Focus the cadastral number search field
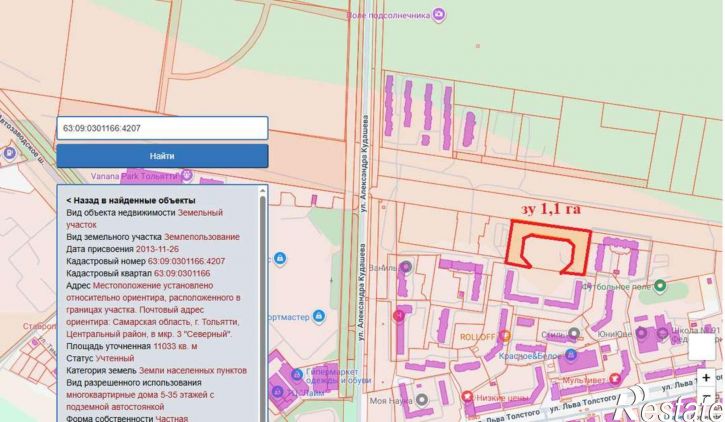Screen dimensions: 725x422 tap(162, 128)
